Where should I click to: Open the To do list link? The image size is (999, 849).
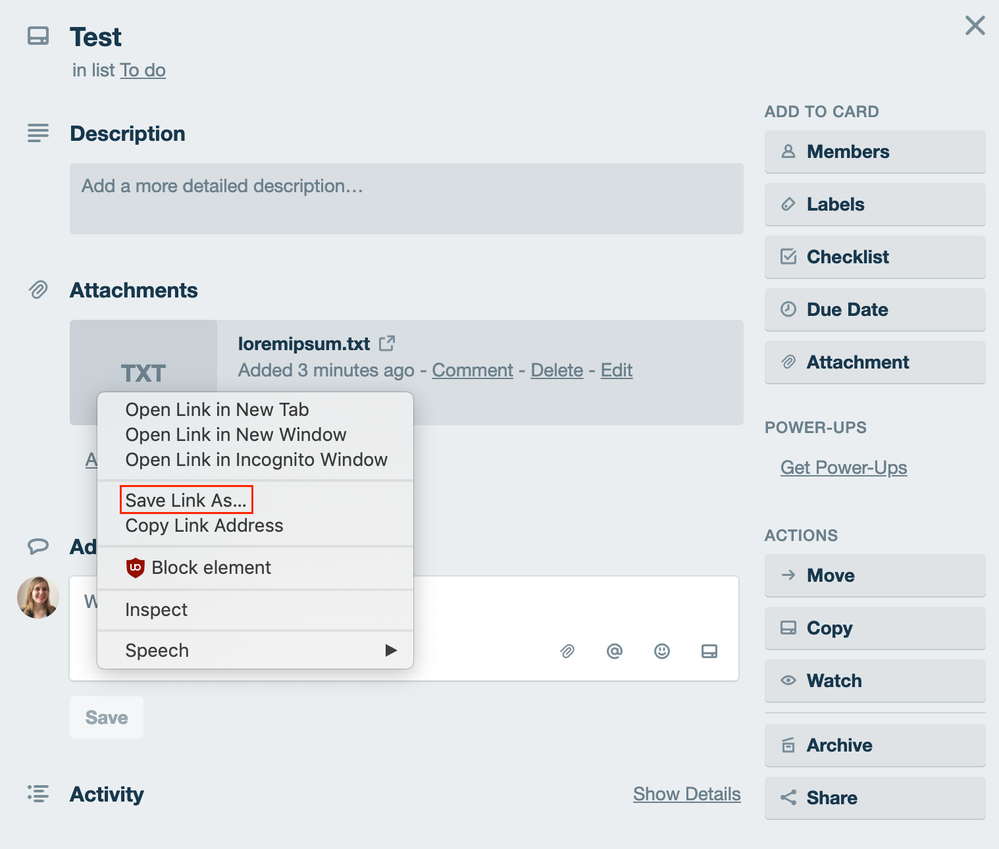(x=142, y=70)
